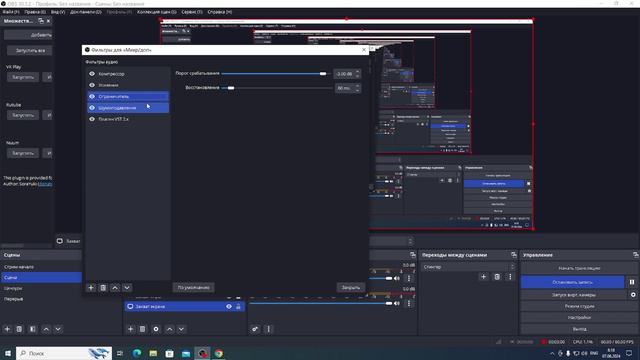The image size is (640, 360).
Task: Move selected scene down
Action: [x=58, y=329]
